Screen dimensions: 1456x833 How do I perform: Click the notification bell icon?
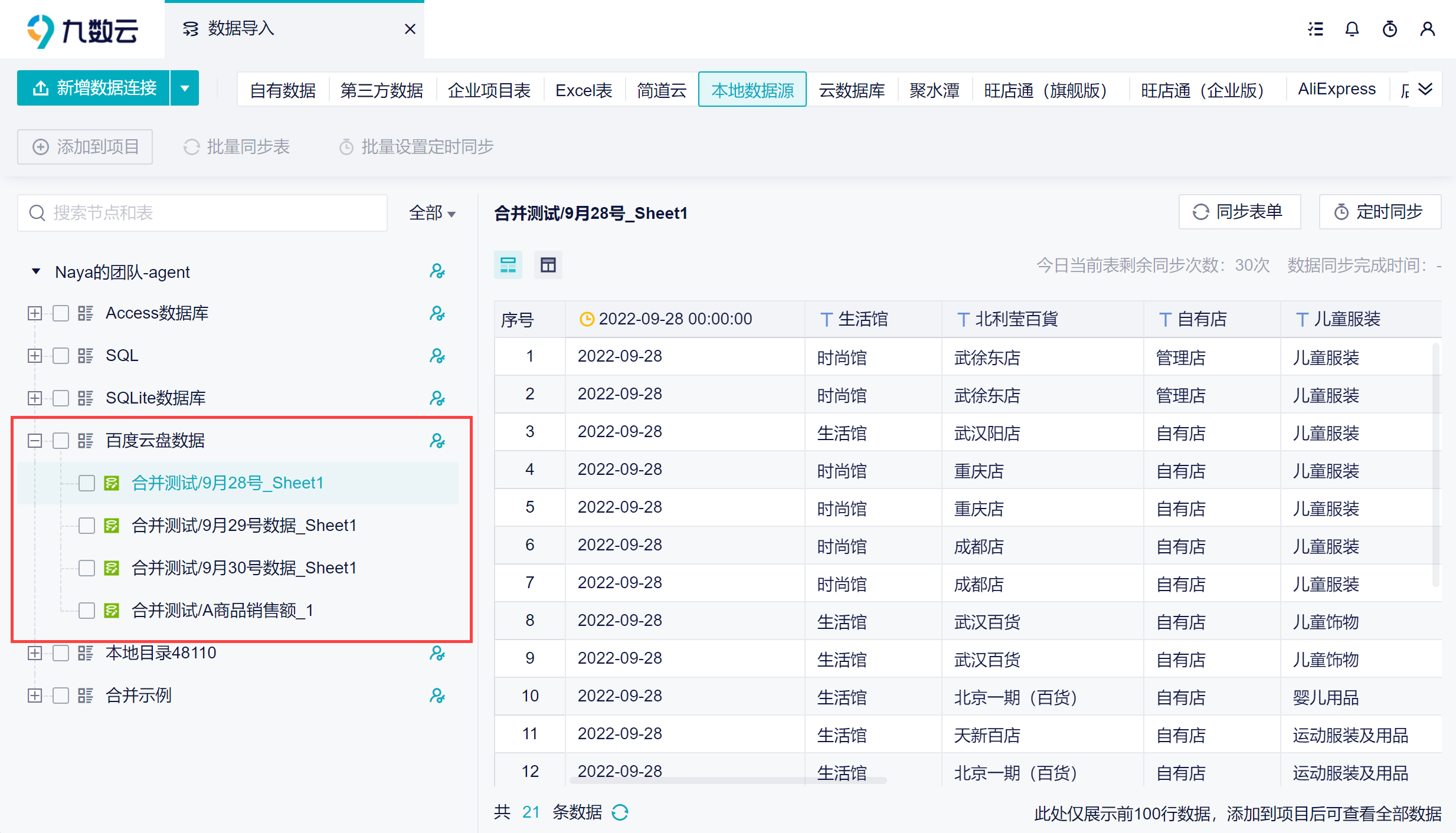tap(1352, 29)
